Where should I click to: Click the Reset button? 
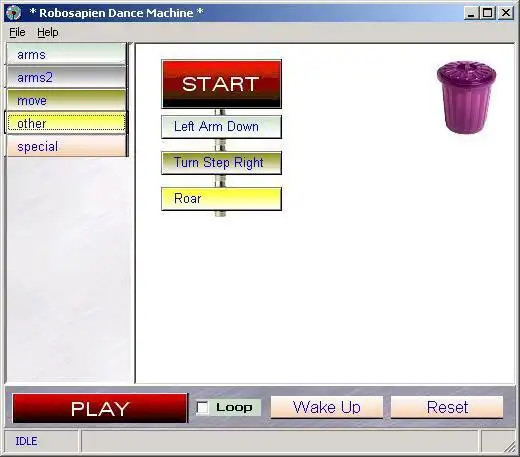(x=447, y=407)
